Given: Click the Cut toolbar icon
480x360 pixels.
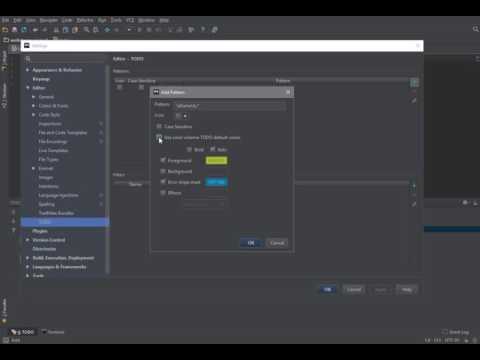Looking at the screenshot, I should pos(56,30).
